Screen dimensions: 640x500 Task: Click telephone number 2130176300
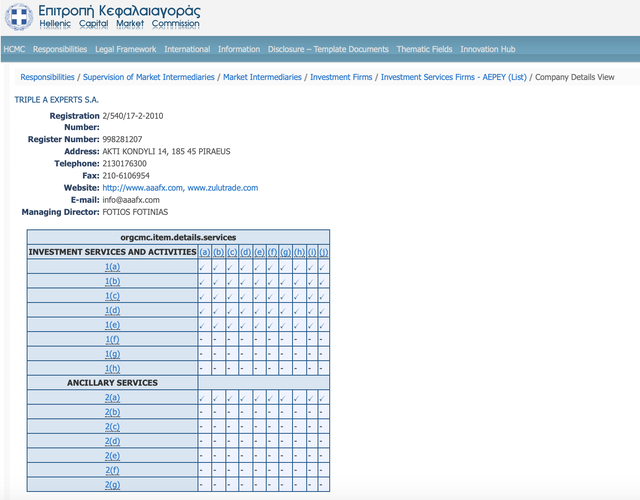[x=124, y=164]
